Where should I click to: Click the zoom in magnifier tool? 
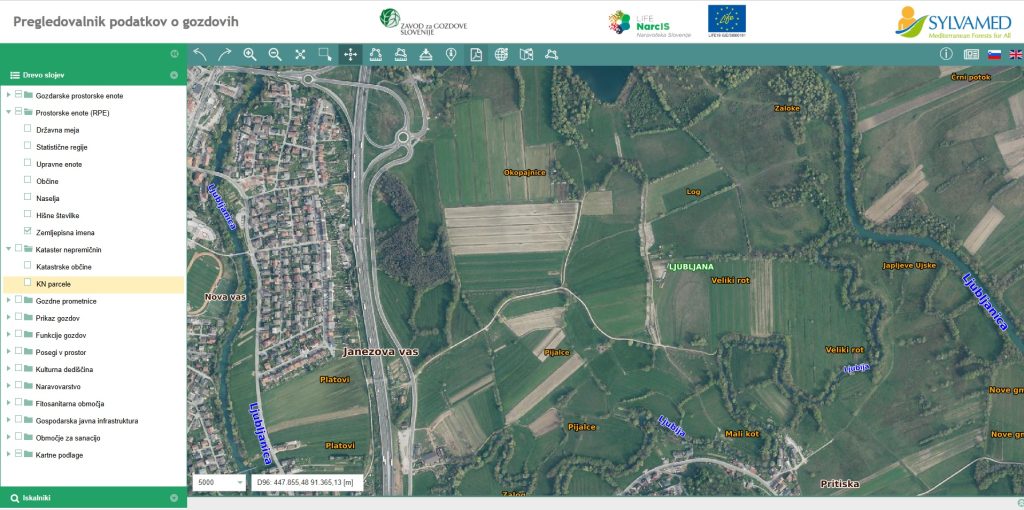pyautogui.click(x=250, y=54)
